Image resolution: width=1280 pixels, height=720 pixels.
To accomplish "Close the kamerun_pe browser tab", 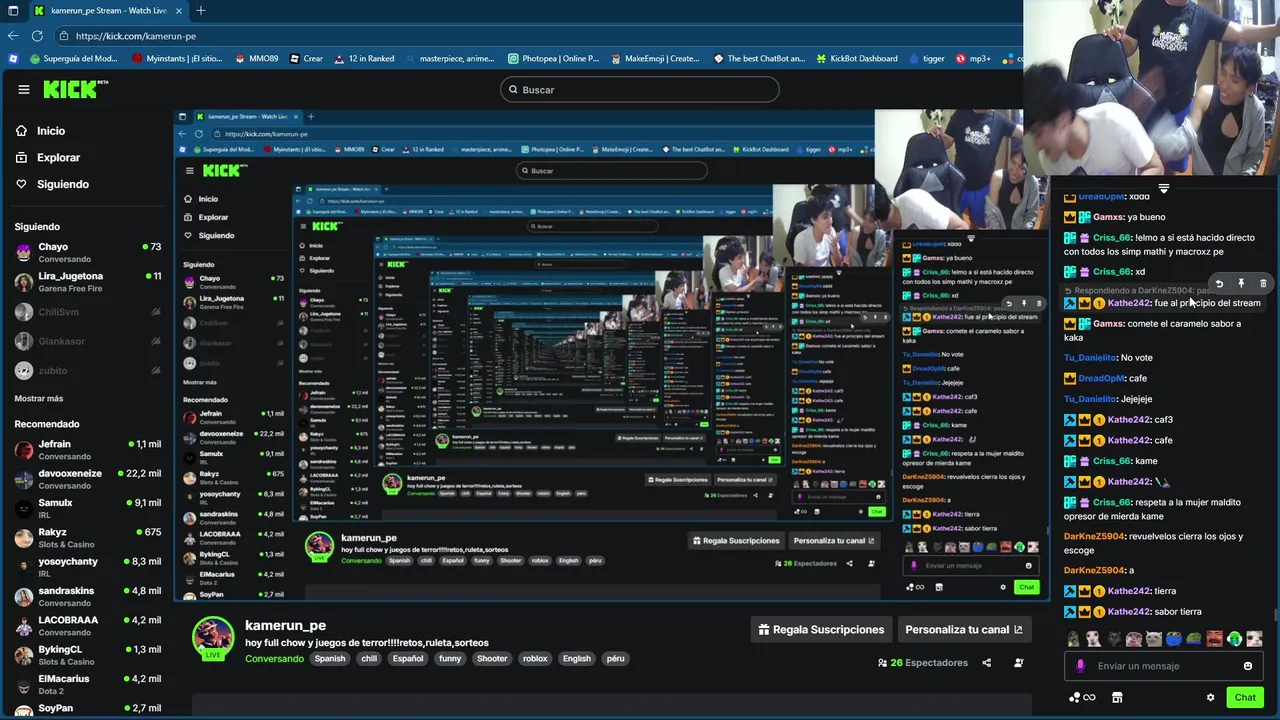I will (x=177, y=10).
